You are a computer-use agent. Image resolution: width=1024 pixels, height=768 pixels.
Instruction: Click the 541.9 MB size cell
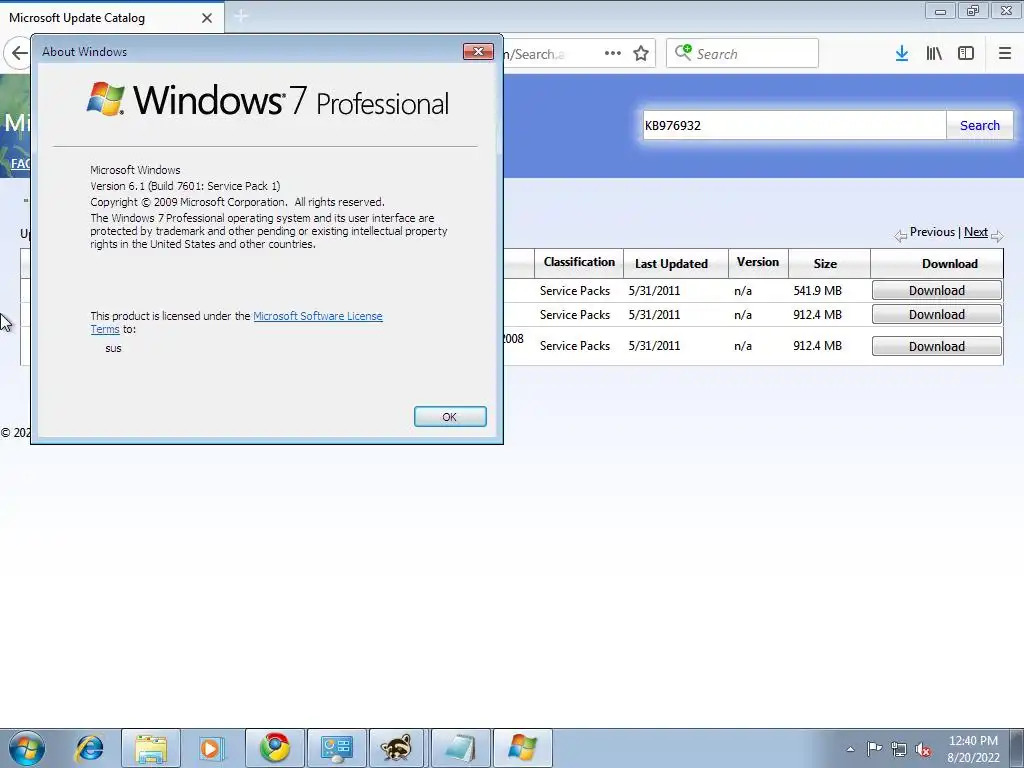[818, 291]
